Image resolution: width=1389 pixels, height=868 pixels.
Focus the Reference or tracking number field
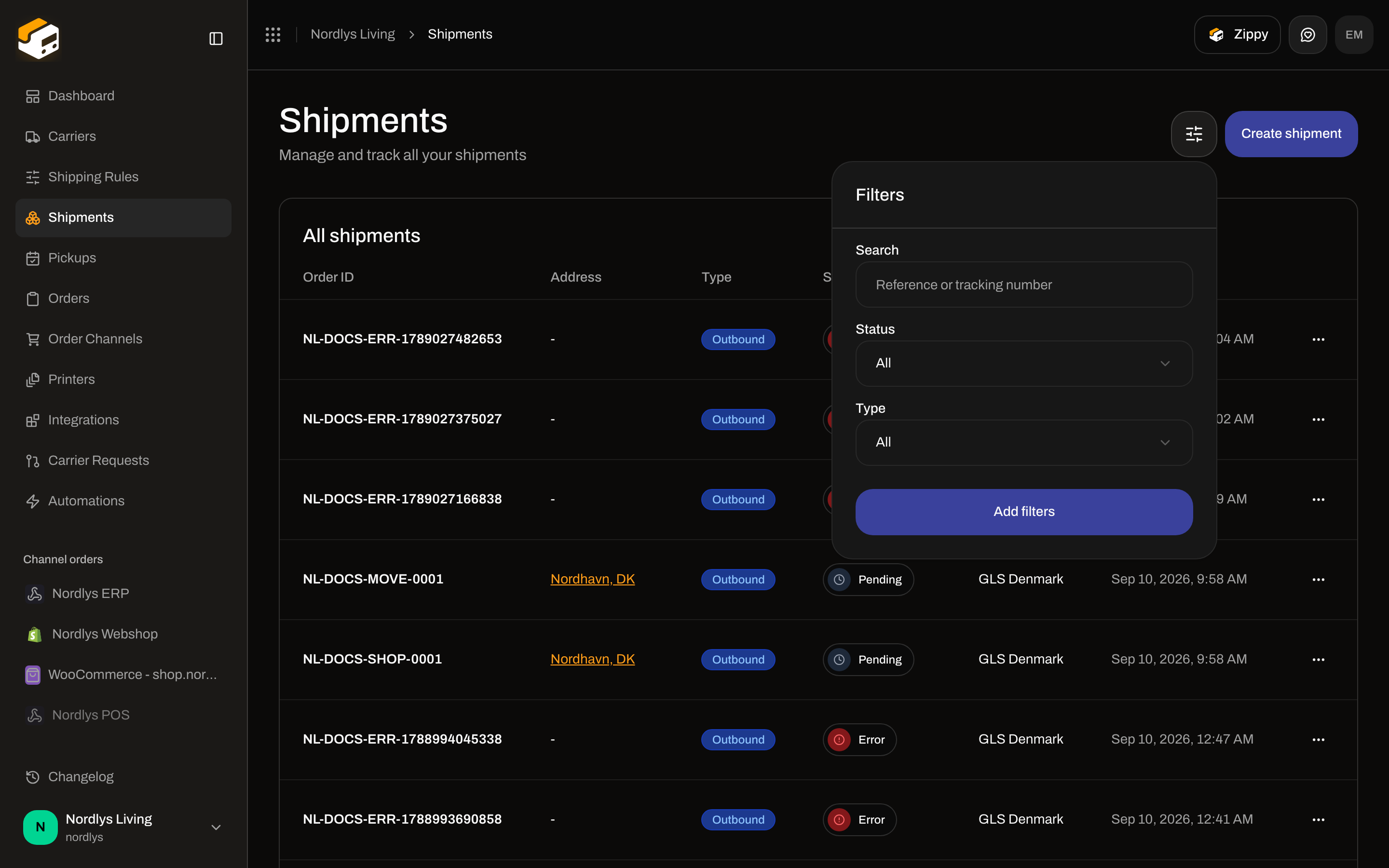point(1024,285)
